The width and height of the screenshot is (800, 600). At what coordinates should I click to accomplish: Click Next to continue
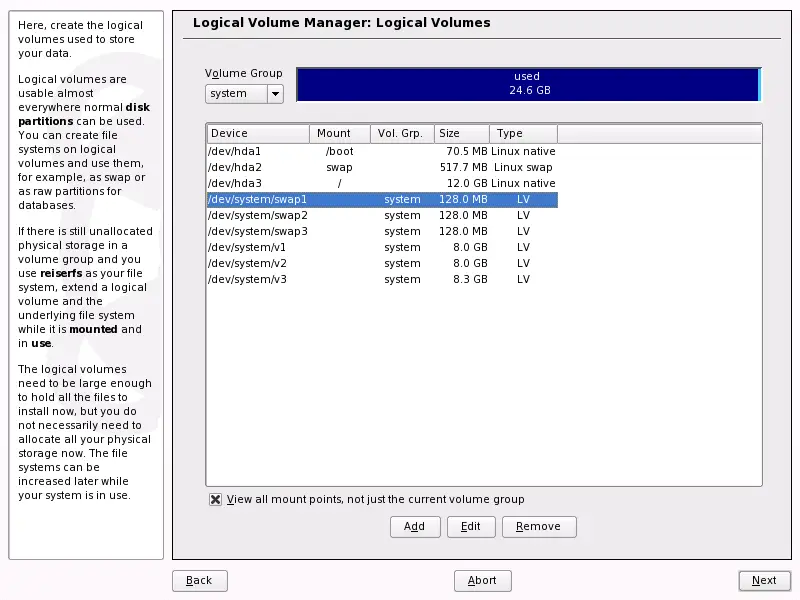pyautogui.click(x=764, y=580)
